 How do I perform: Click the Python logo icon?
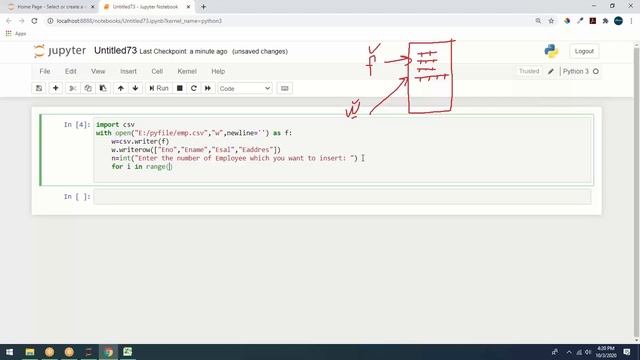click(x=551, y=51)
